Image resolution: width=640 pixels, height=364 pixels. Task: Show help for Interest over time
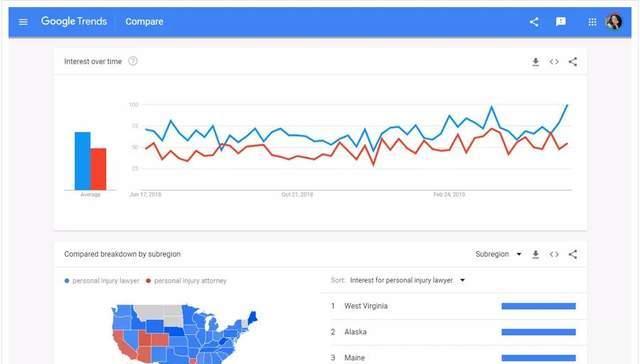pyautogui.click(x=133, y=61)
